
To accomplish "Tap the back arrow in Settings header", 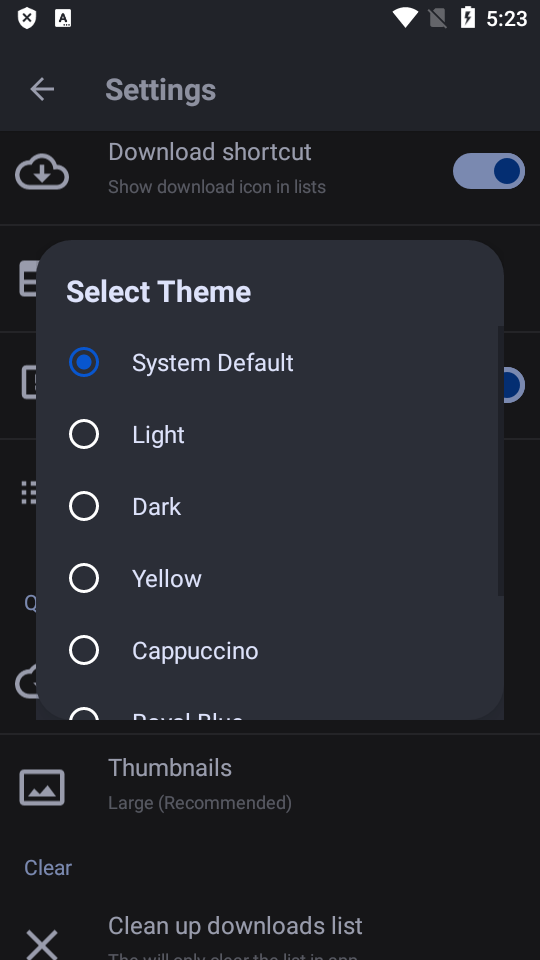I will pos(42,89).
